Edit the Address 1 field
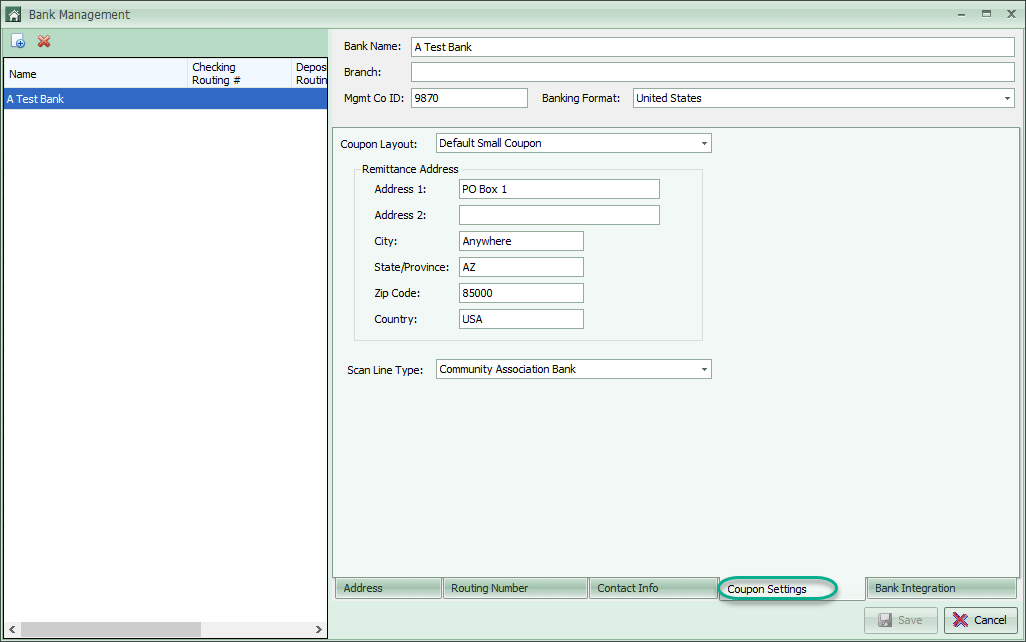Image resolution: width=1026 pixels, height=642 pixels. click(x=559, y=189)
